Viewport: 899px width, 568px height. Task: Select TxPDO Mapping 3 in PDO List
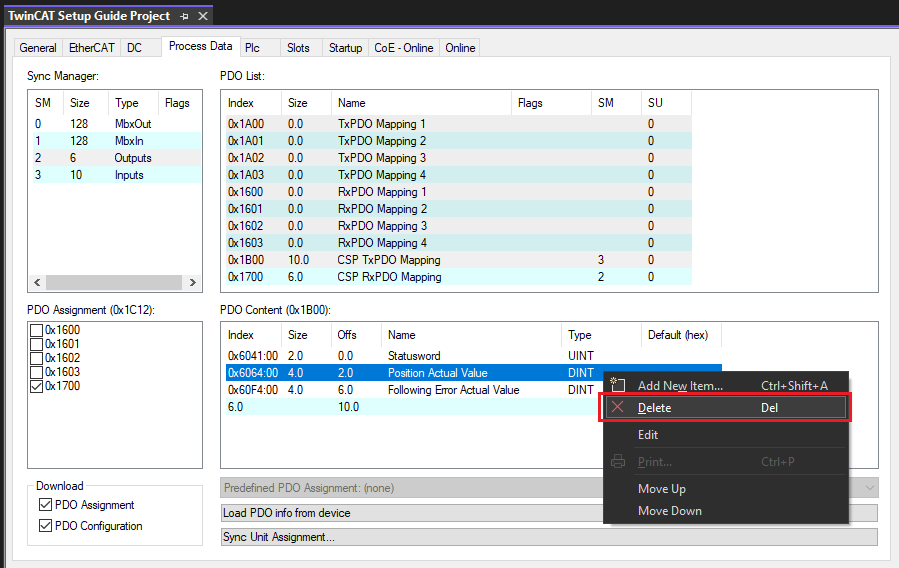click(x=459, y=158)
